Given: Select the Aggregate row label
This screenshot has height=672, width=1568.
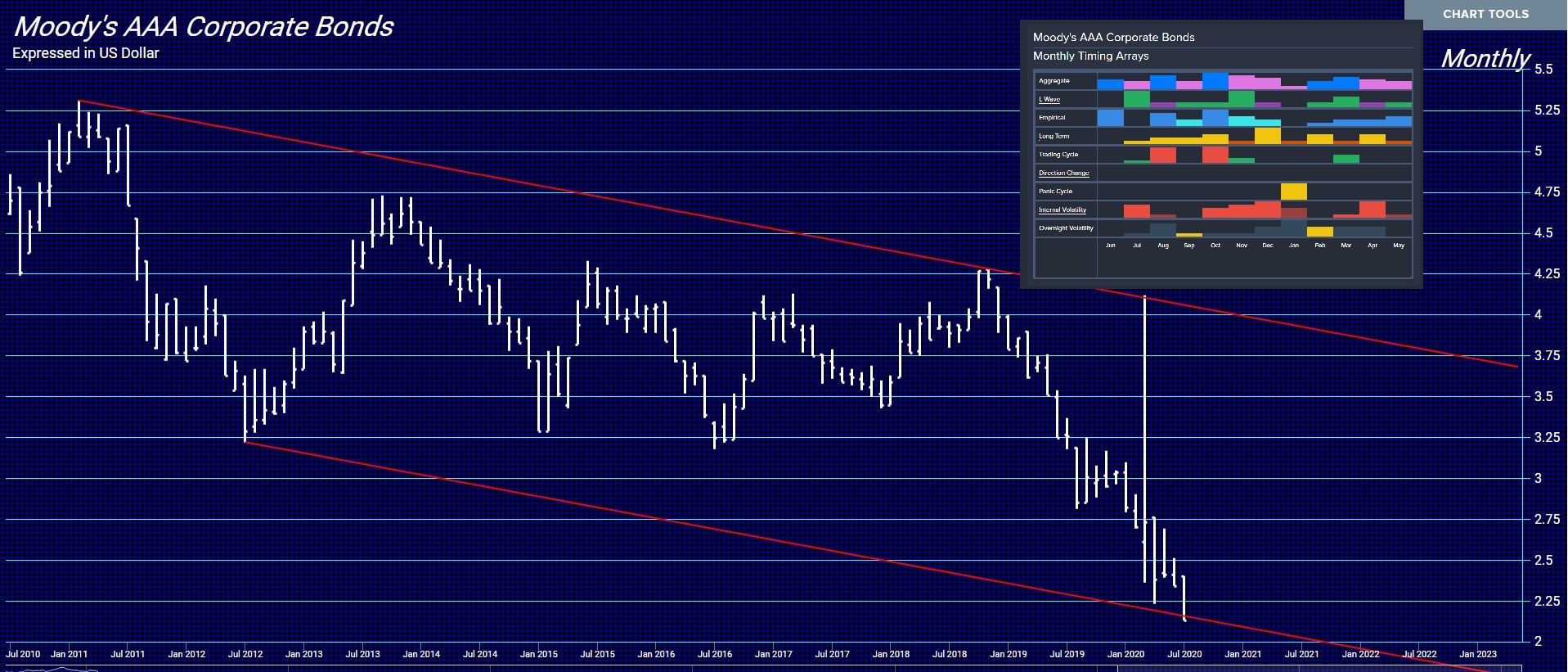Looking at the screenshot, I should 1054,81.
